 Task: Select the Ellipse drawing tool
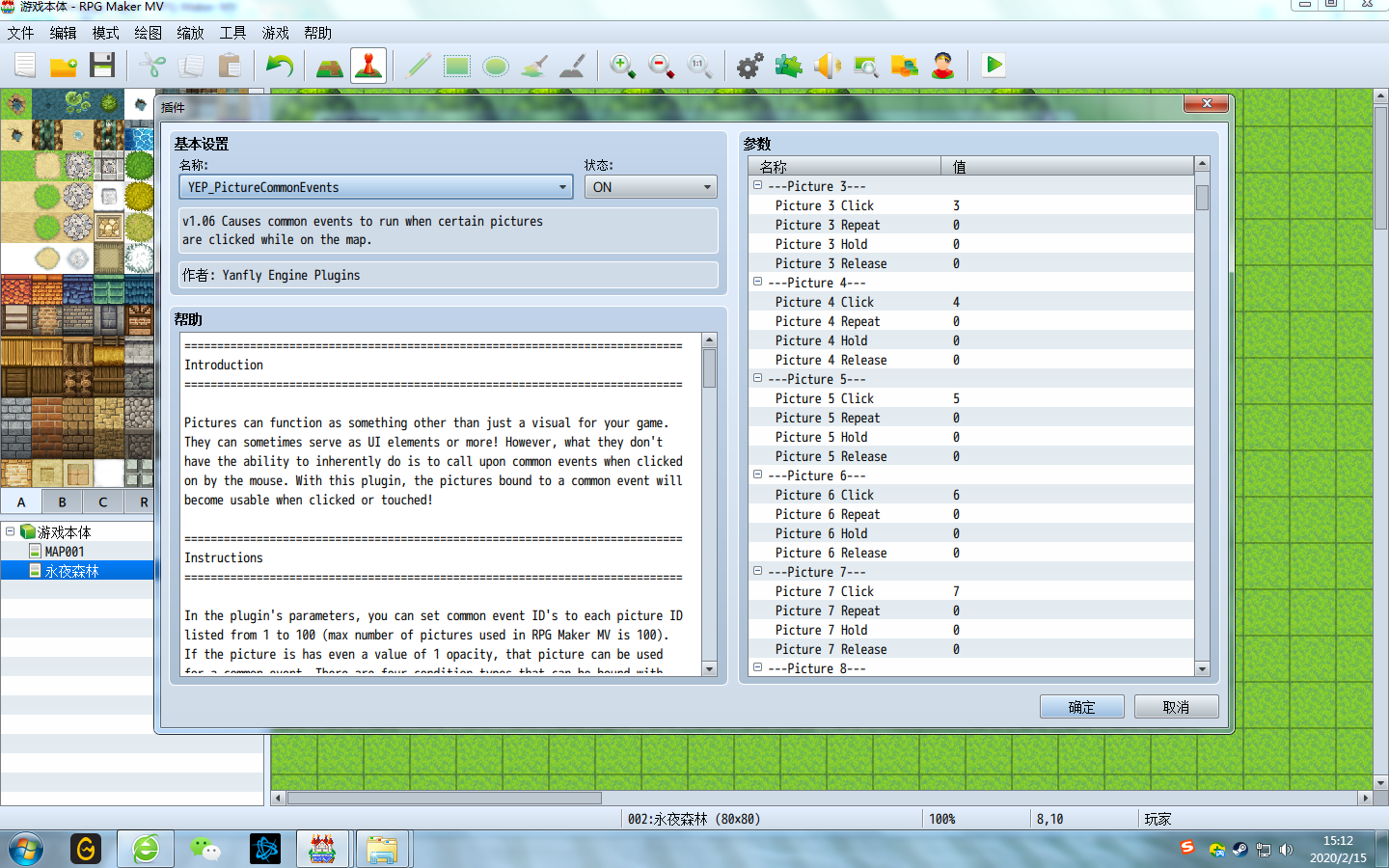tap(496, 66)
